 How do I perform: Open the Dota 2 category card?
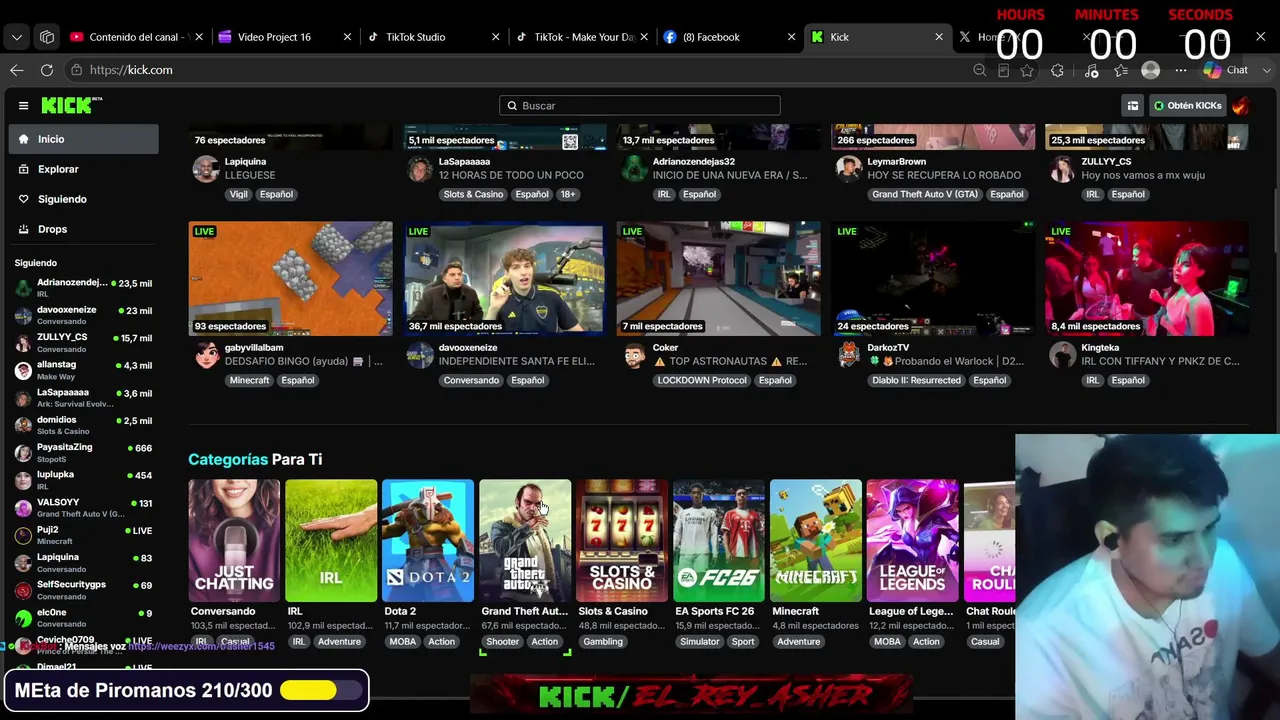pos(428,541)
